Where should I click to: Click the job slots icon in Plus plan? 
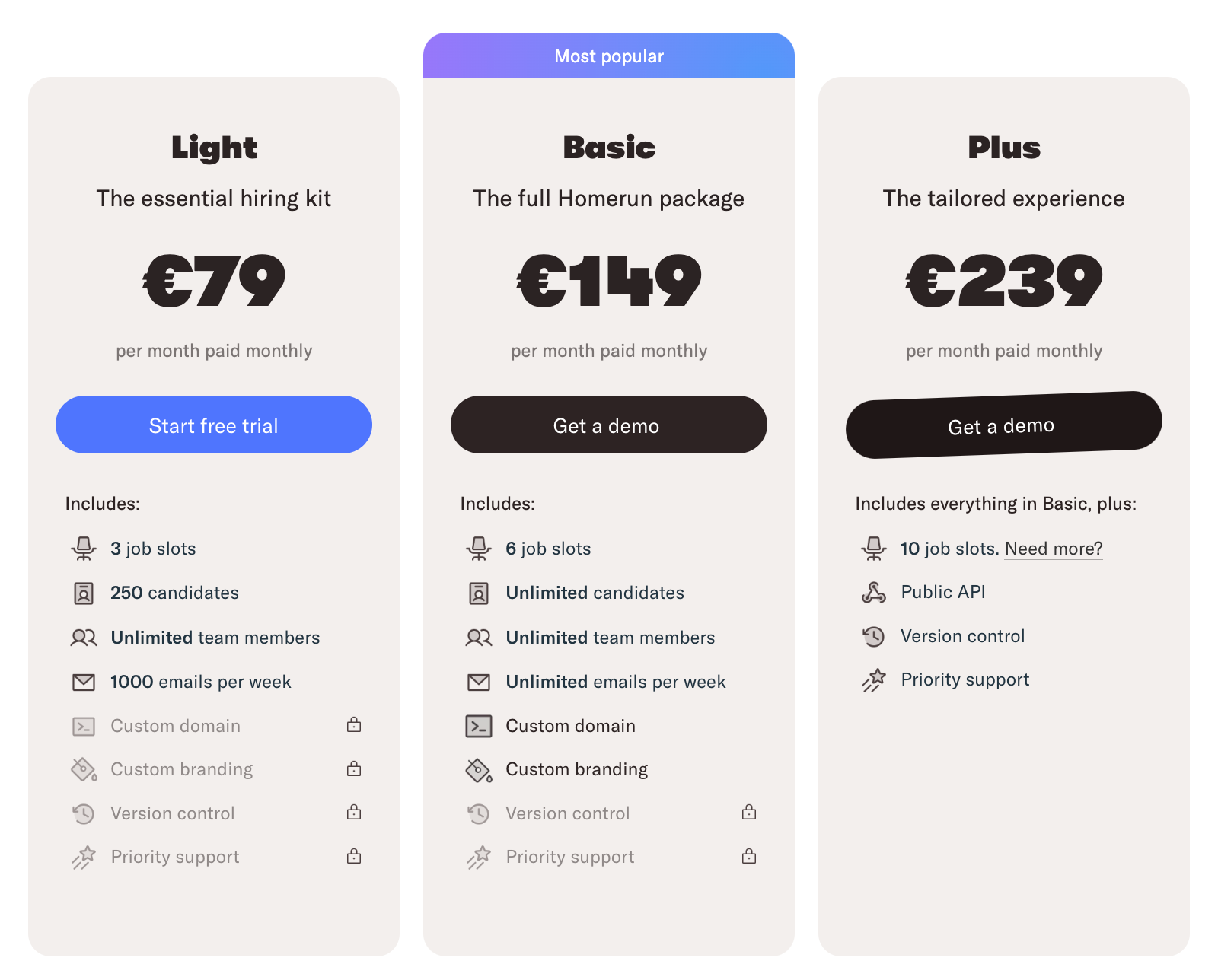click(874, 548)
